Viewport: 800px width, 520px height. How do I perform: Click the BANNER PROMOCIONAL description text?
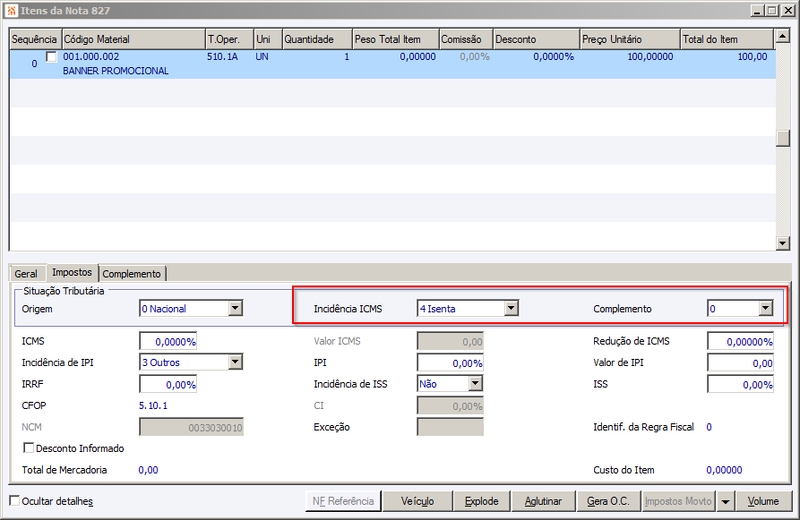click(116, 71)
